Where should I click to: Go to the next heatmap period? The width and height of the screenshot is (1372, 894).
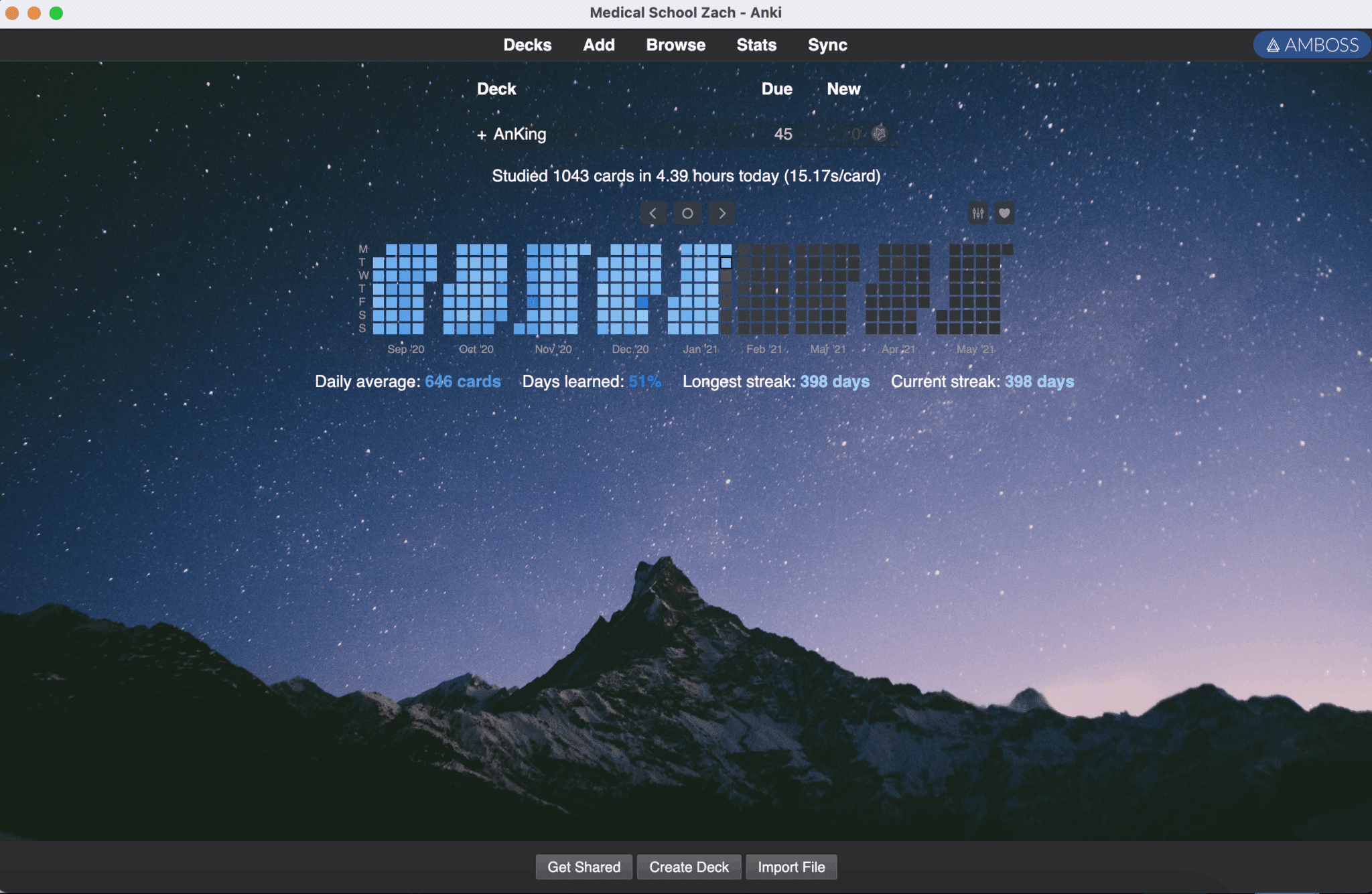click(x=722, y=214)
